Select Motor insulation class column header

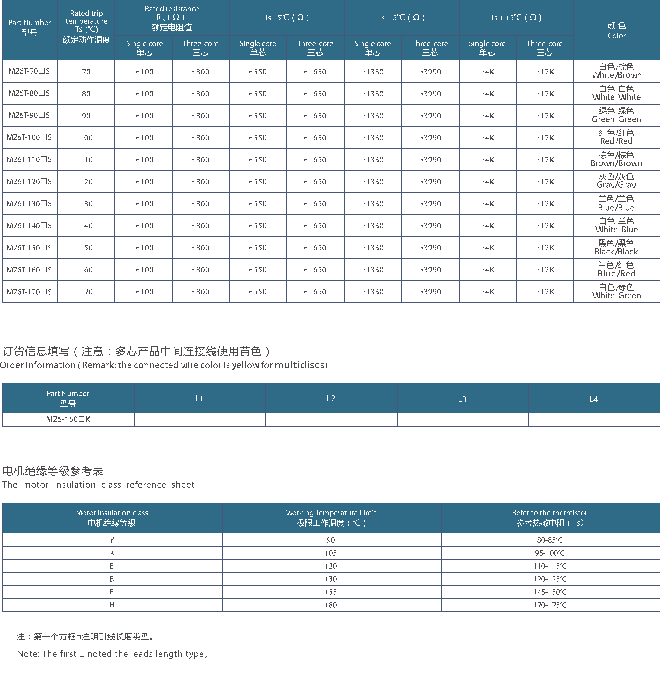(x=112, y=517)
